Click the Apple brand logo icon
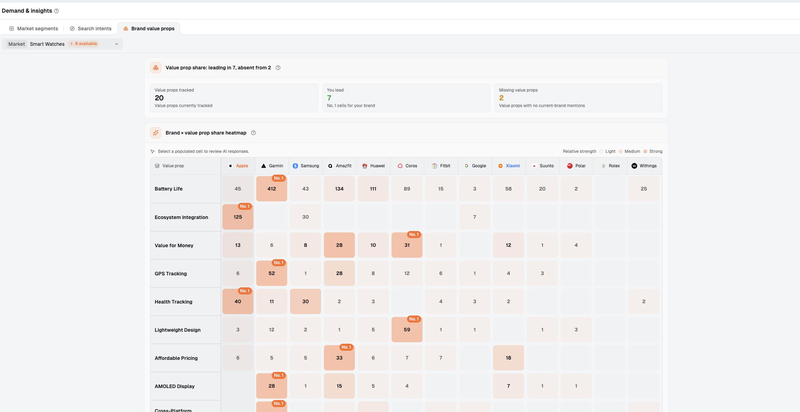 coord(230,166)
